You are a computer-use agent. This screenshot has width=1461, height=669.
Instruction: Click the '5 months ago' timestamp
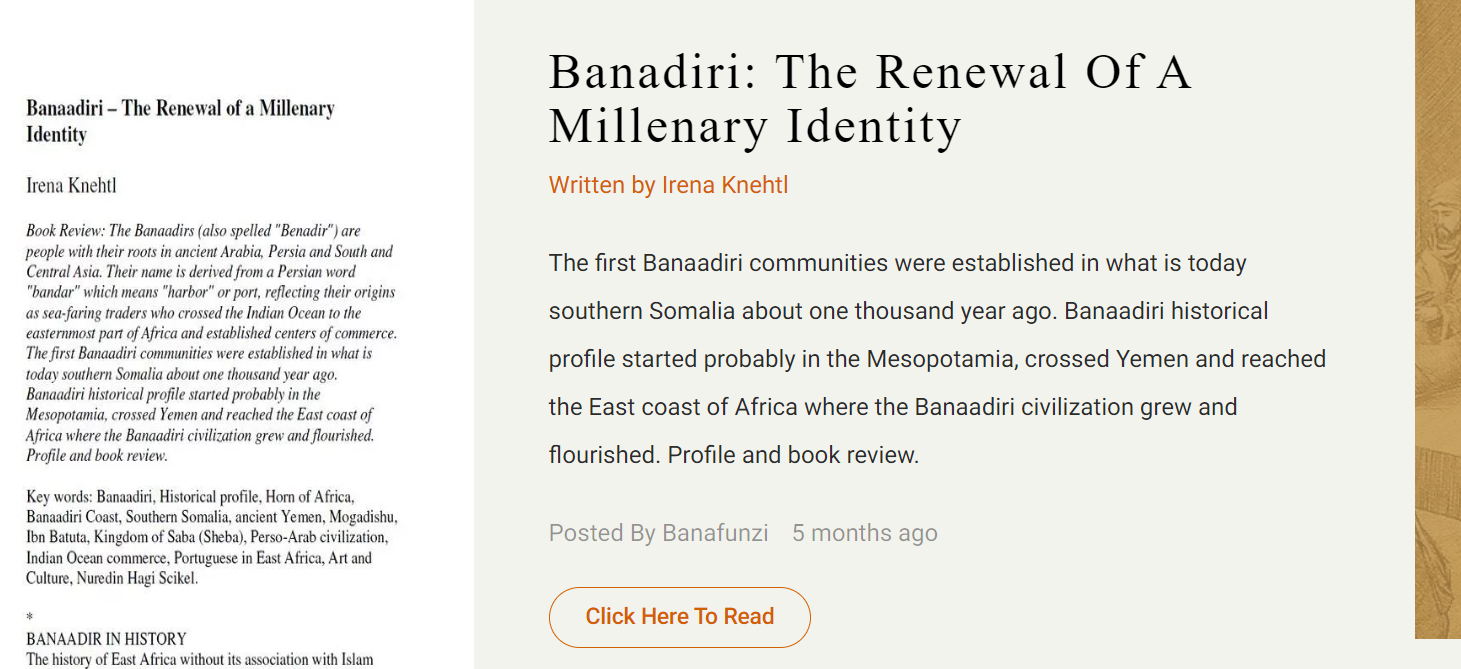(x=865, y=533)
